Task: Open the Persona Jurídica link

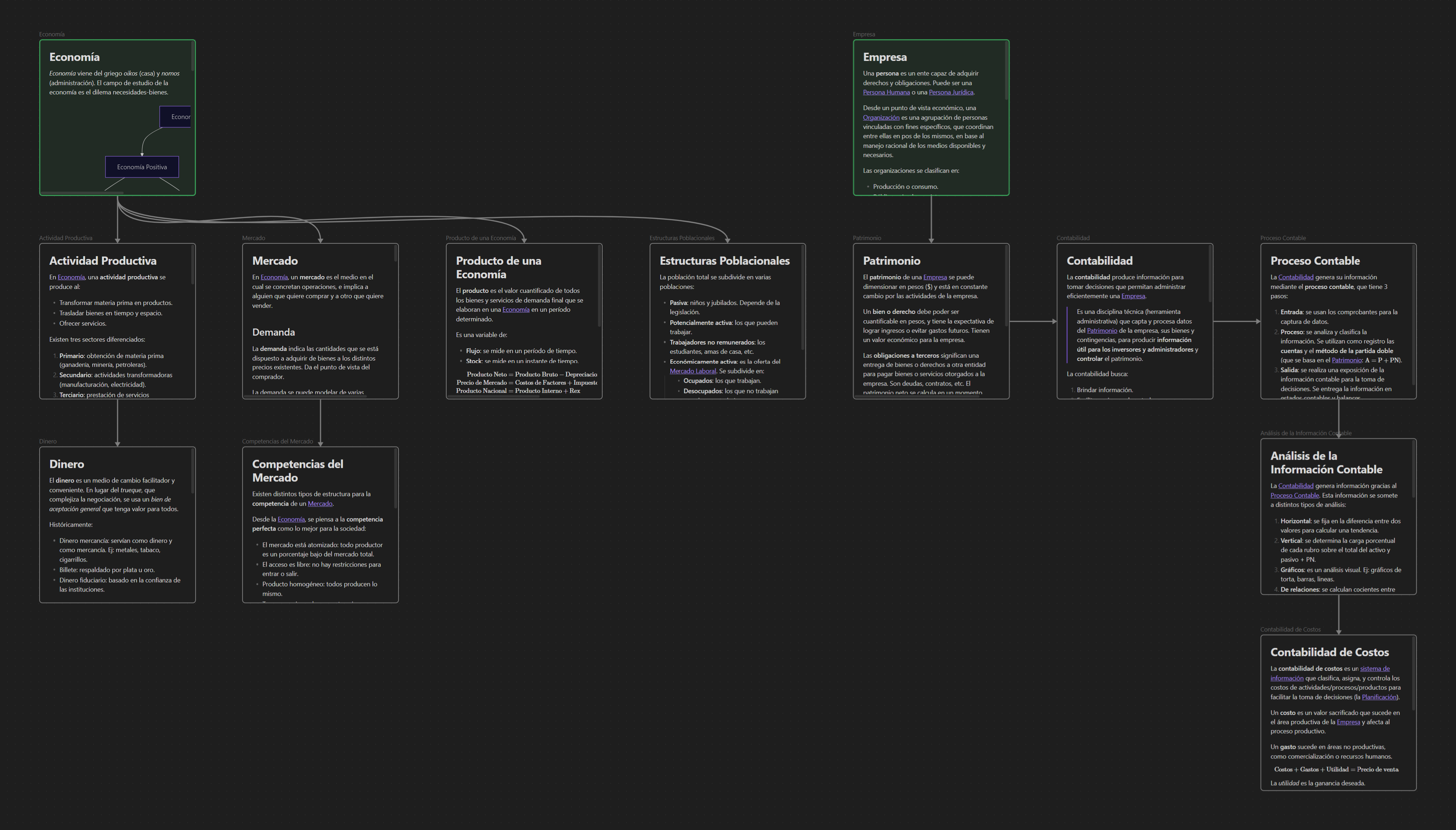Action: [x=951, y=92]
